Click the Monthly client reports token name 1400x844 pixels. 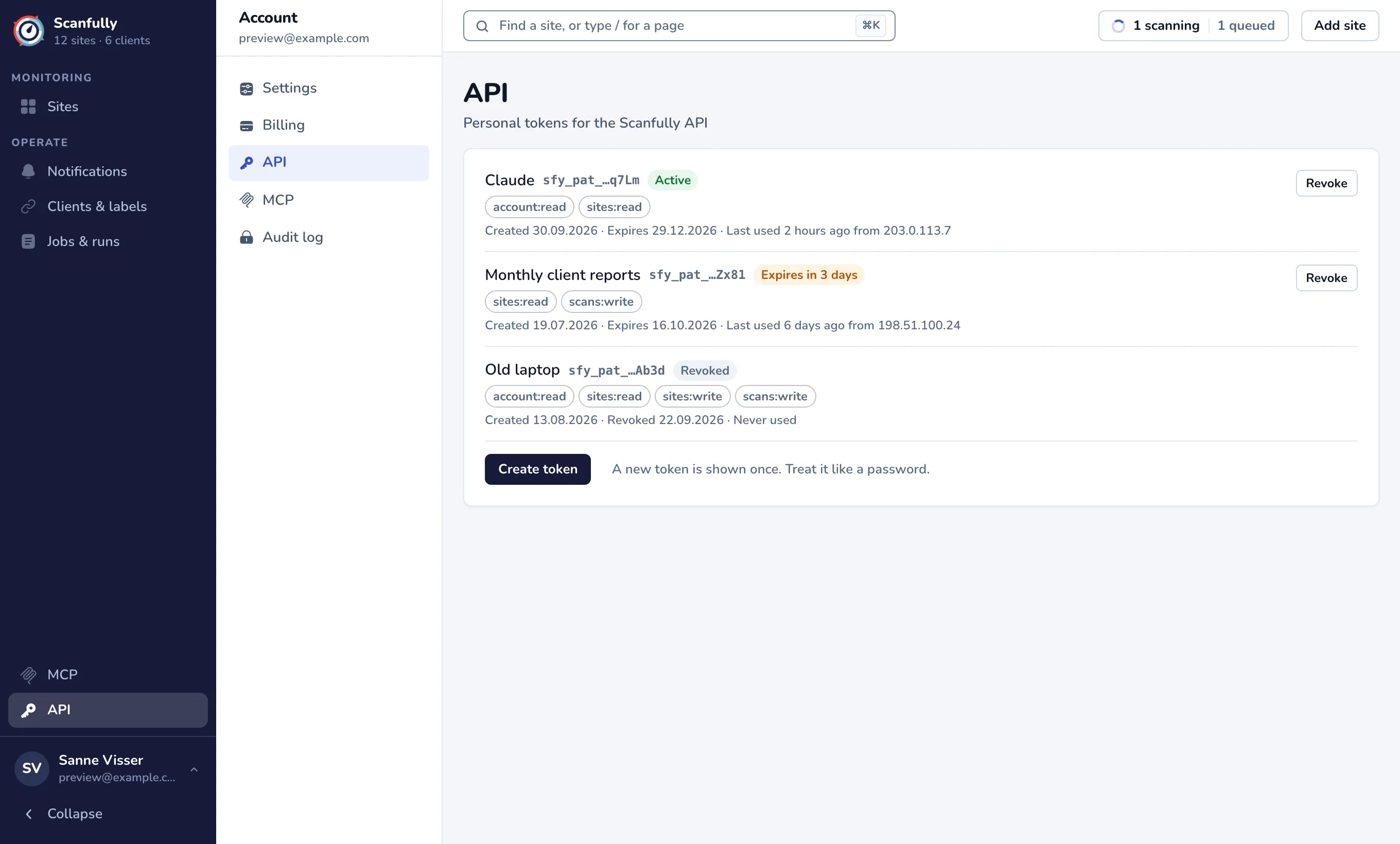pyautogui.click(x=563, y=275)
